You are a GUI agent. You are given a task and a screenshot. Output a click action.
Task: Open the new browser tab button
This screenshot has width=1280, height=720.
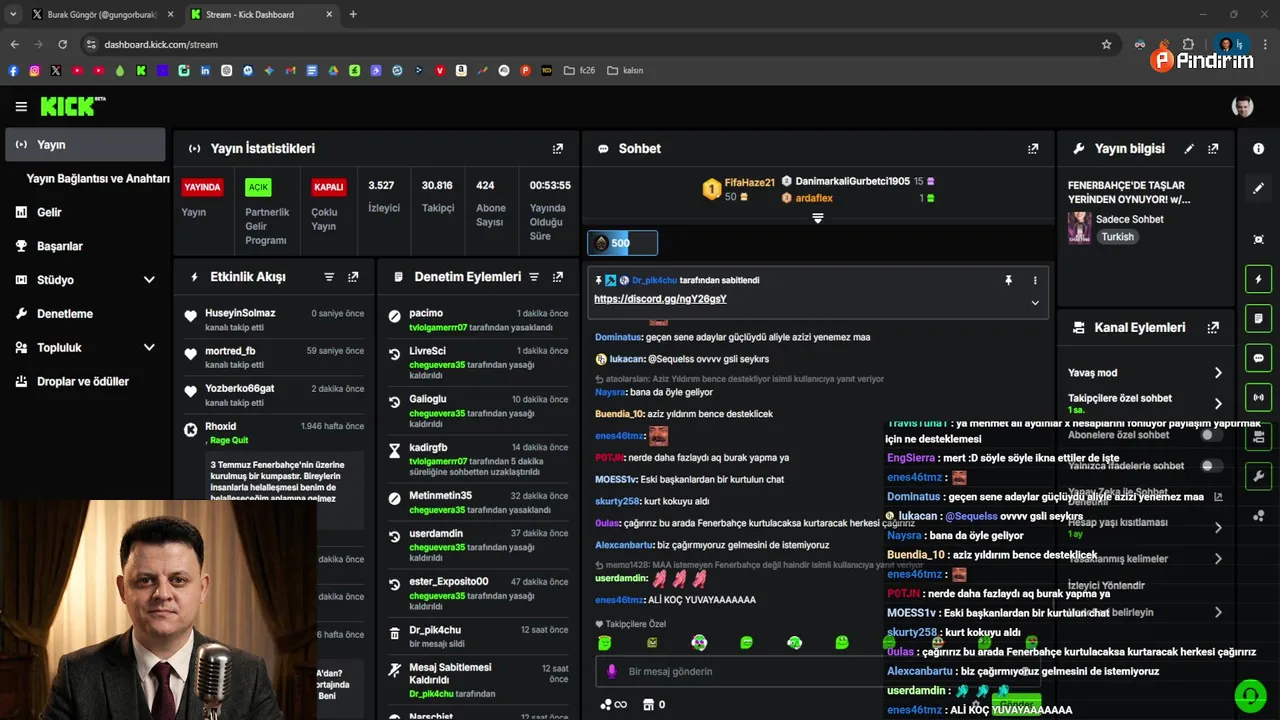353,14
